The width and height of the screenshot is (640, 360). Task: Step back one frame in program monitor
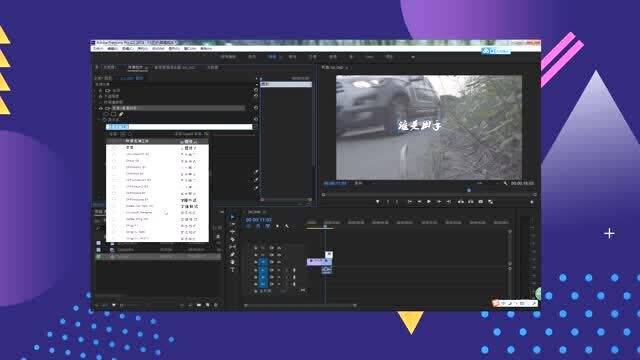[419, 202]
